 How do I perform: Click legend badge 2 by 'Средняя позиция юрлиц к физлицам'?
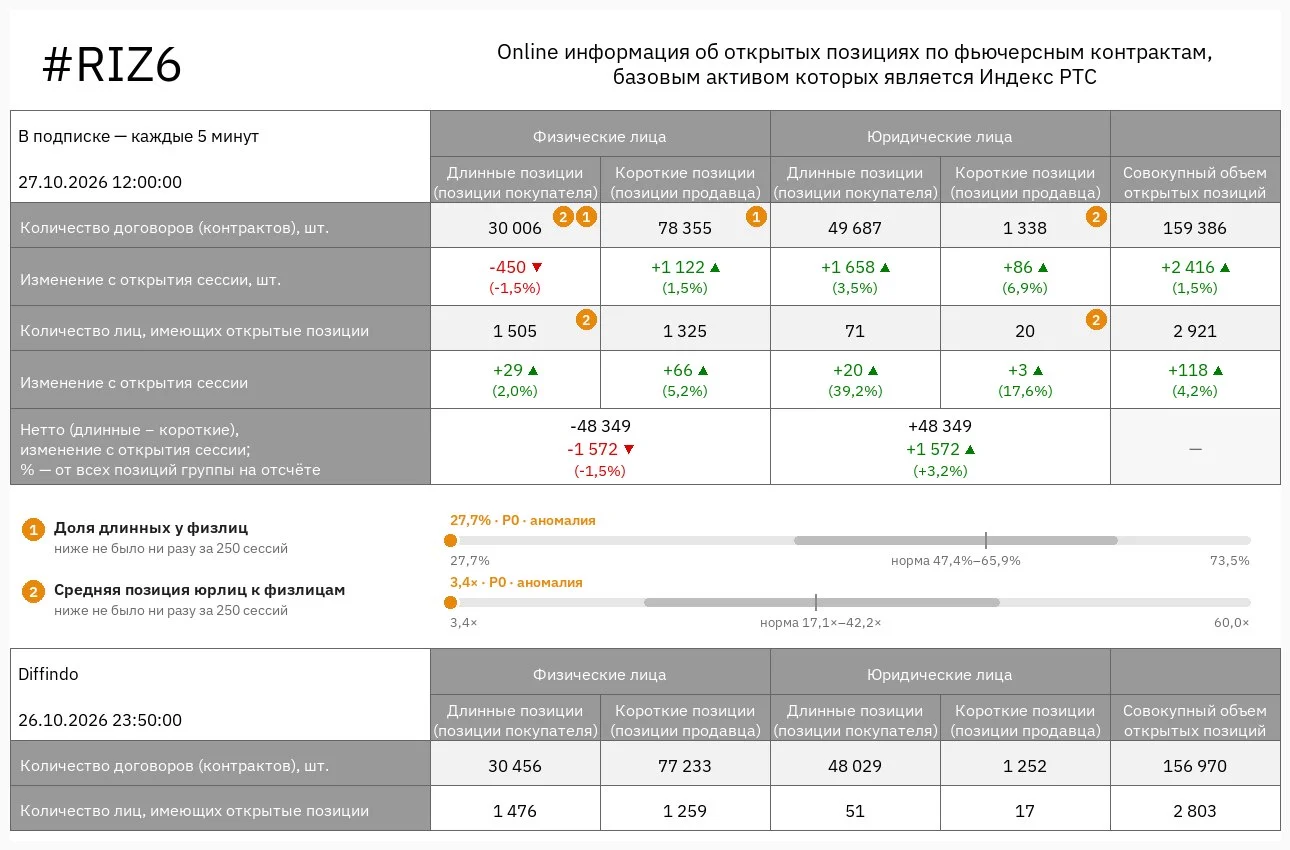click(33, 592)
